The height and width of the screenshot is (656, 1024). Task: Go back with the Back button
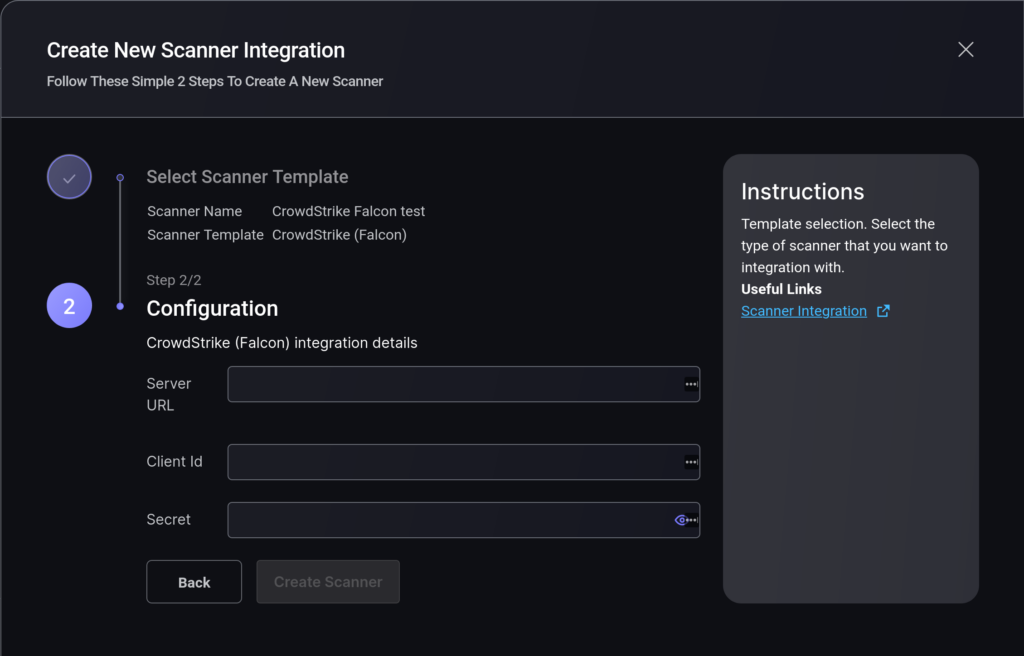[194, 582]
